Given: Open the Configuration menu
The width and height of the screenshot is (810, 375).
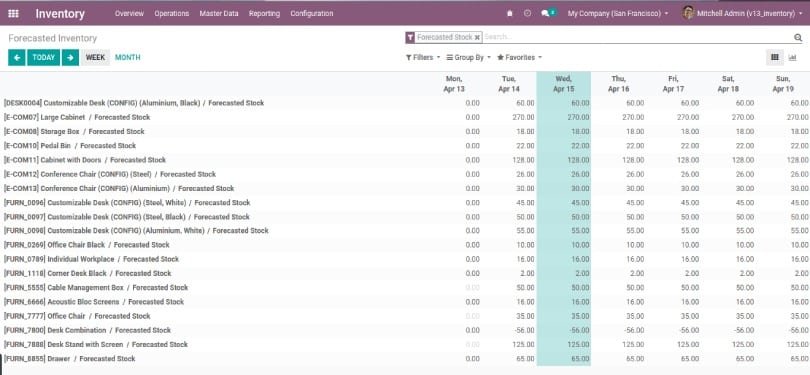Looking at the screenshot, I should 311,14.
